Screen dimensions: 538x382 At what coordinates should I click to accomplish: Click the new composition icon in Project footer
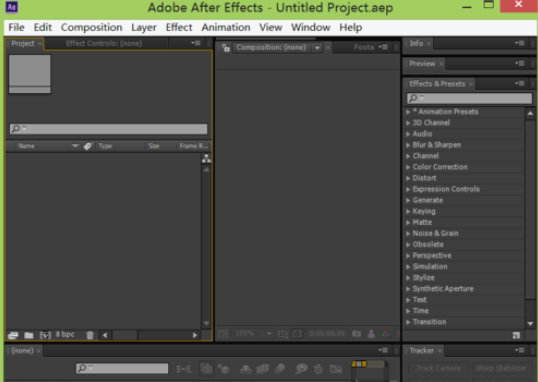(x=45, y=335)
